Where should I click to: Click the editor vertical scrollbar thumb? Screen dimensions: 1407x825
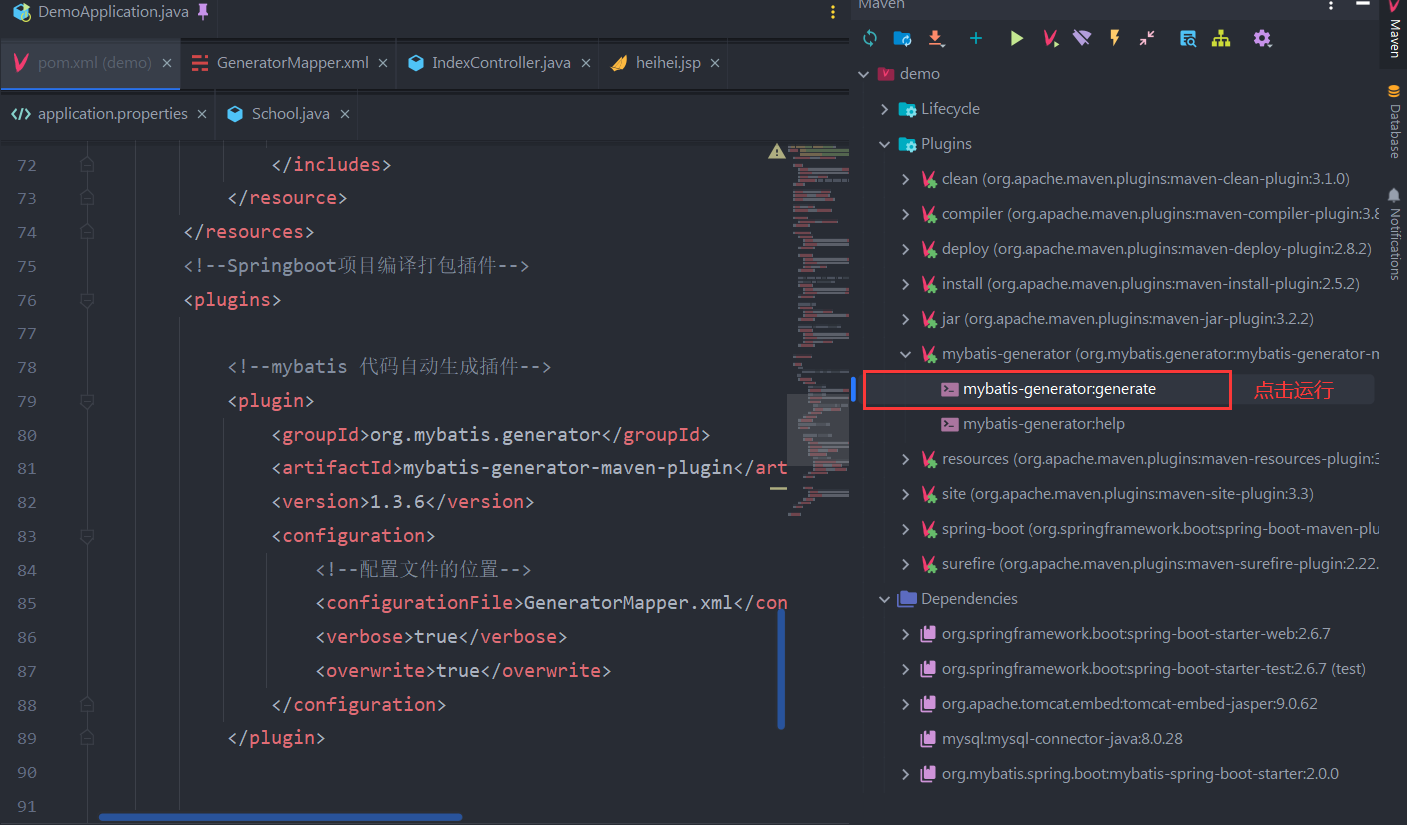tap(781, 668)
